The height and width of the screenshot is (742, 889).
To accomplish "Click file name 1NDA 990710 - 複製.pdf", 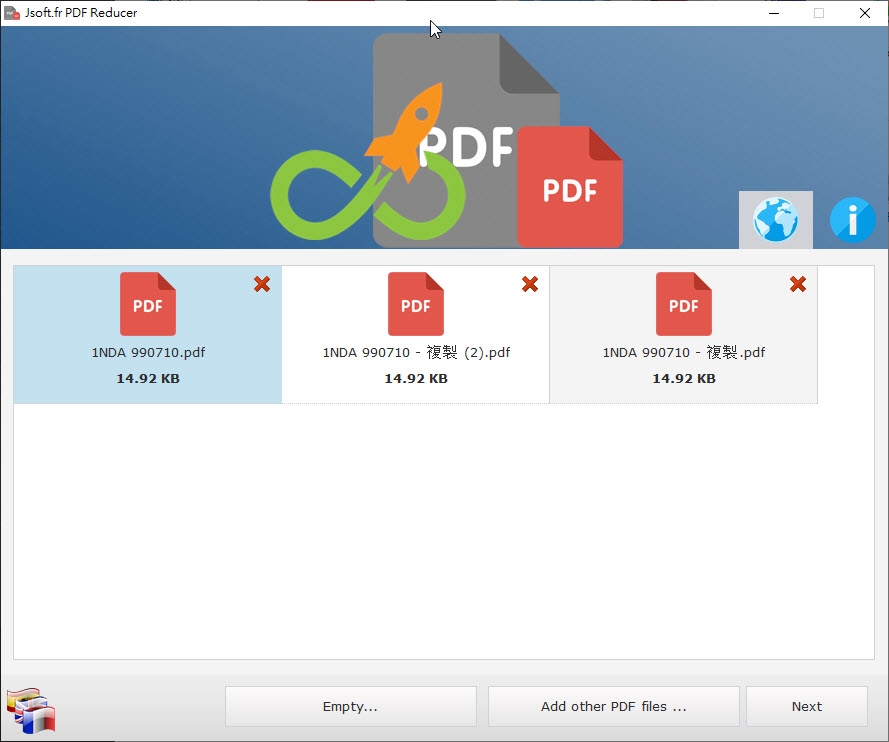I will 684,353.
